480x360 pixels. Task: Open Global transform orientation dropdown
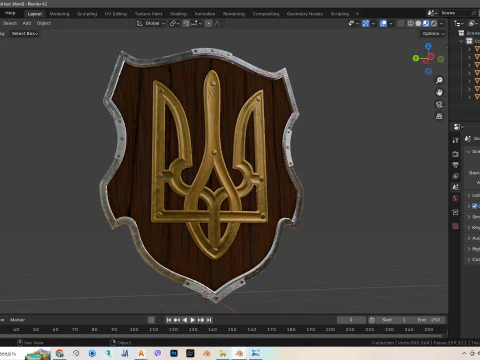pos(151,23)
